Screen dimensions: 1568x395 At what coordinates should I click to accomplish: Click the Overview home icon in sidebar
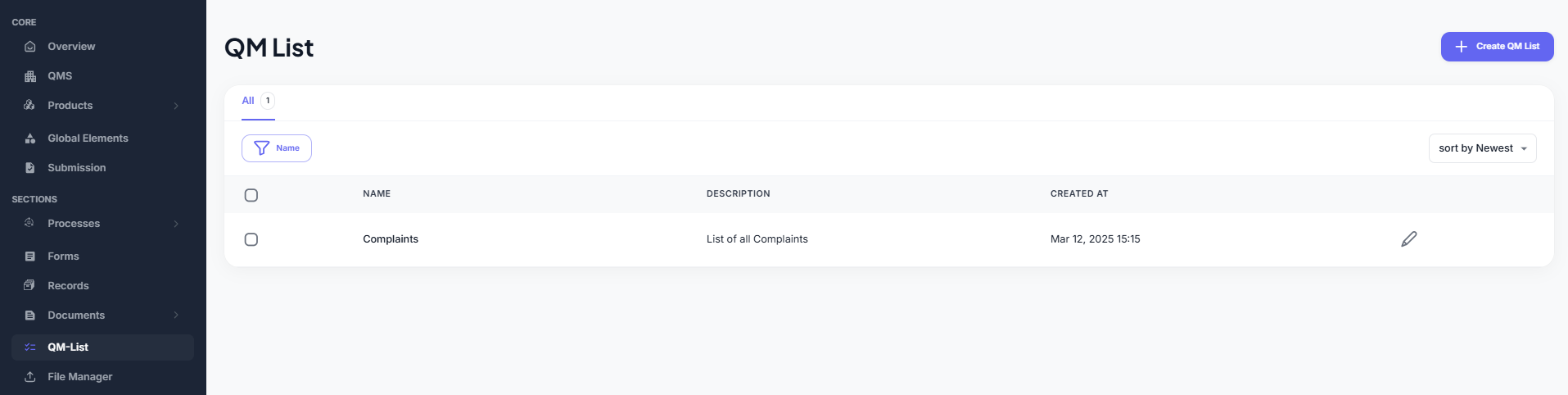[30, 47]
